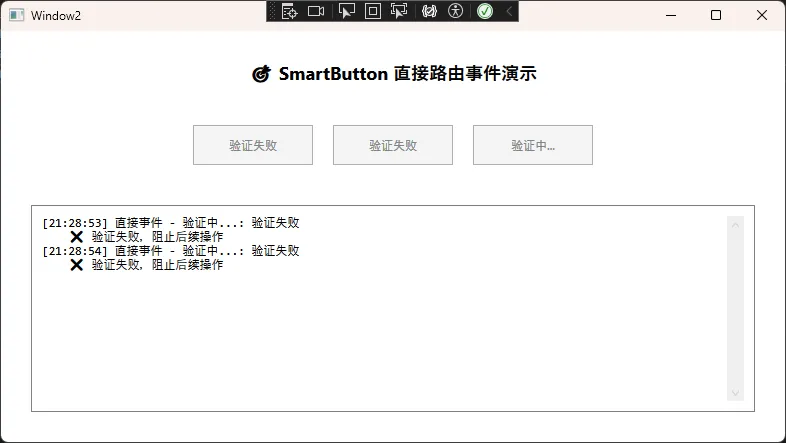Click the first 21:28:53 log entry line

(170, 223)
